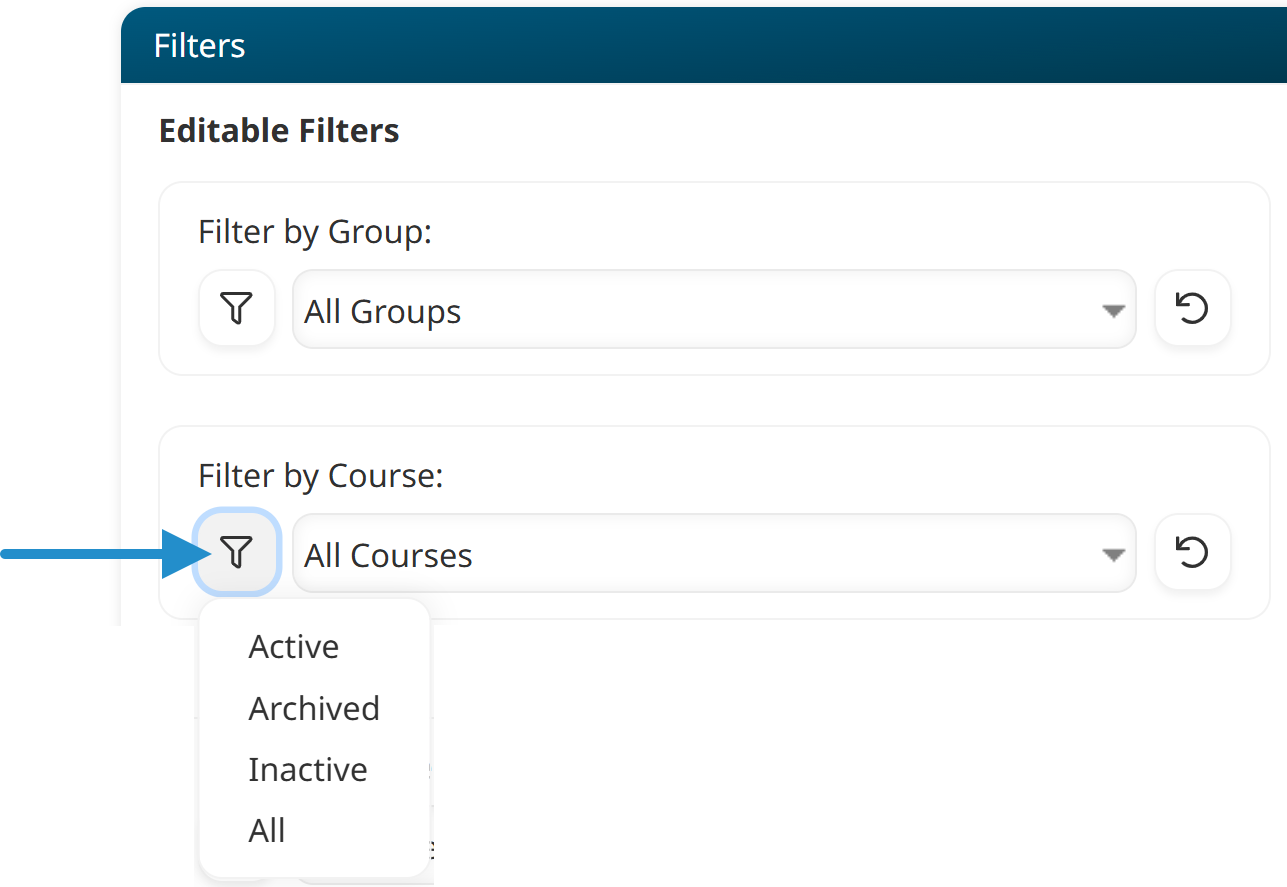1287x887 pixels.
Task: Click the Filter by Course funnel icon
Action: 237,552
